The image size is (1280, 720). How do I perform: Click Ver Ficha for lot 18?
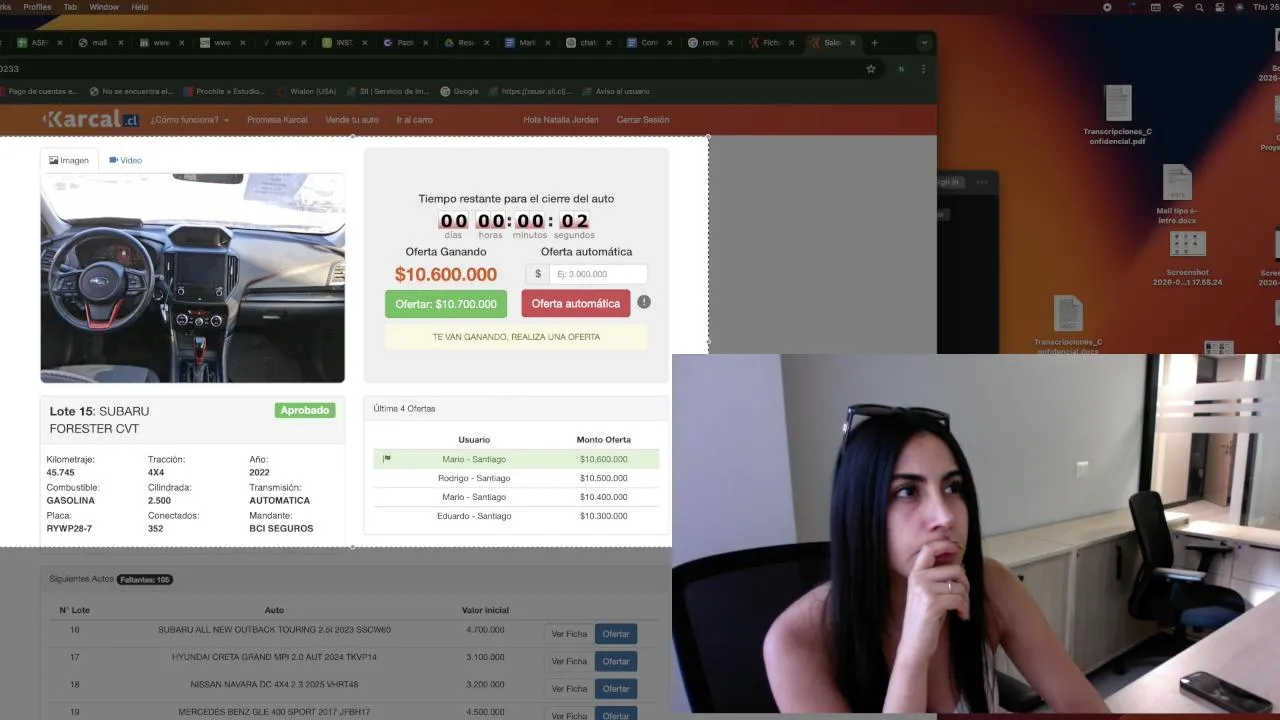pyautogui.click(x=569, y=689)
